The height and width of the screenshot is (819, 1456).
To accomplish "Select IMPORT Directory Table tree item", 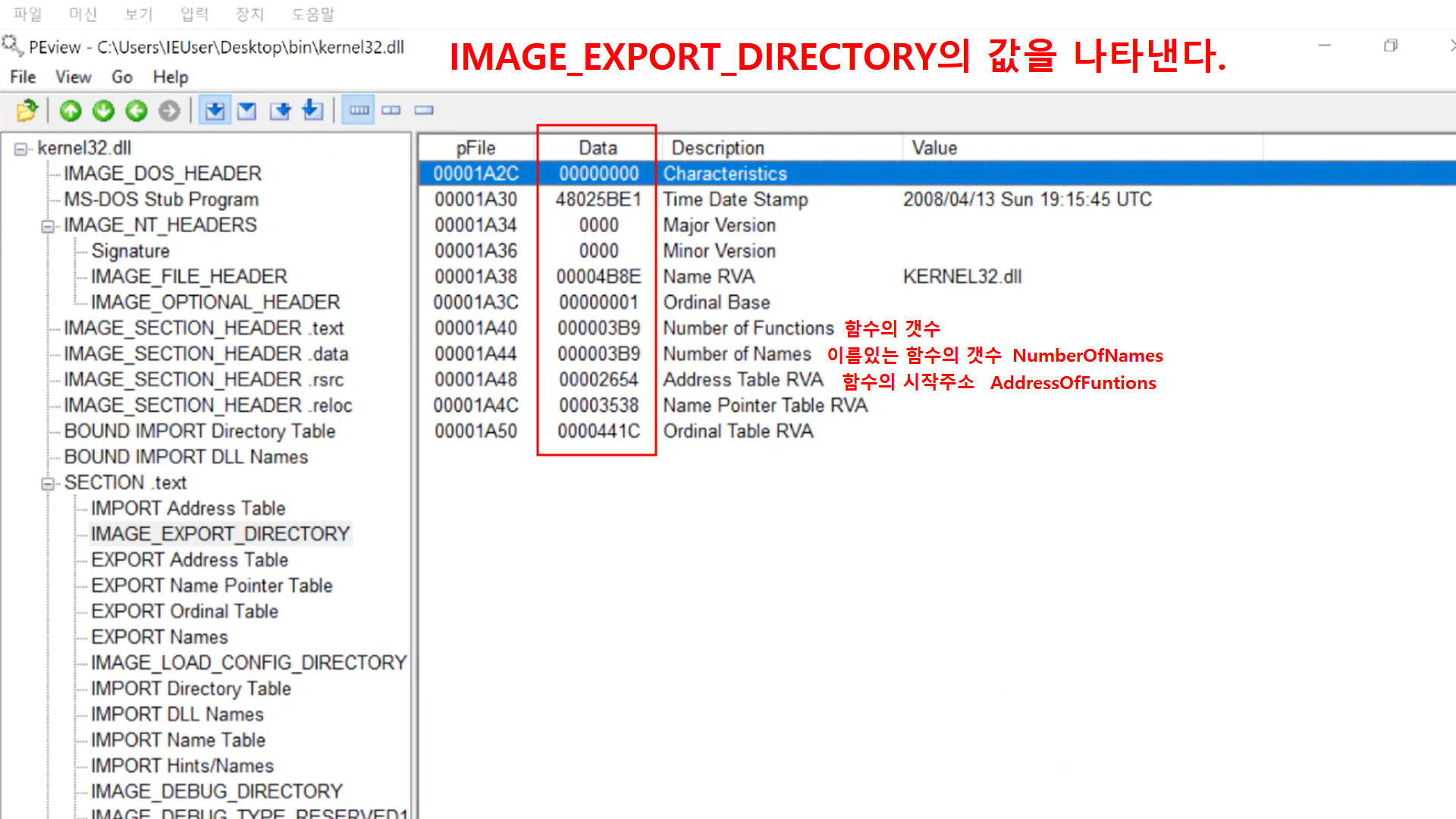I will click(x=191, y=689).
